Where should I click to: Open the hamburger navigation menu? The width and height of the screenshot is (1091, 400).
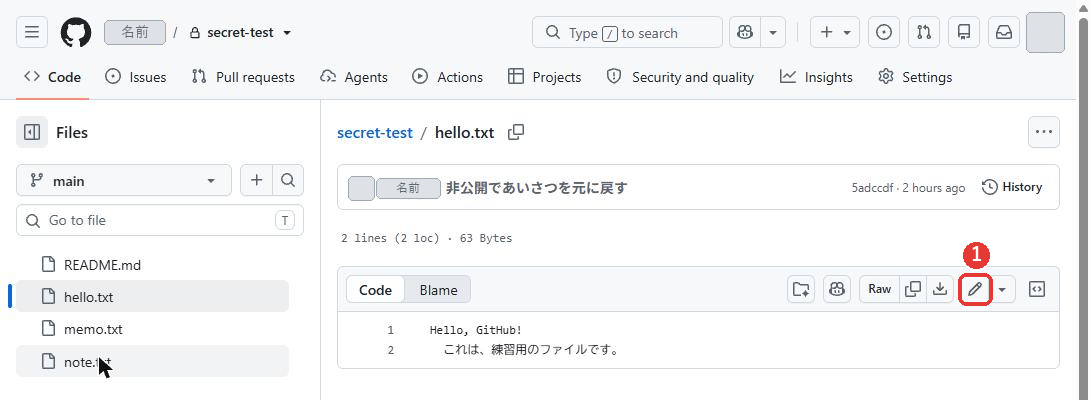(x=32, y=33)
